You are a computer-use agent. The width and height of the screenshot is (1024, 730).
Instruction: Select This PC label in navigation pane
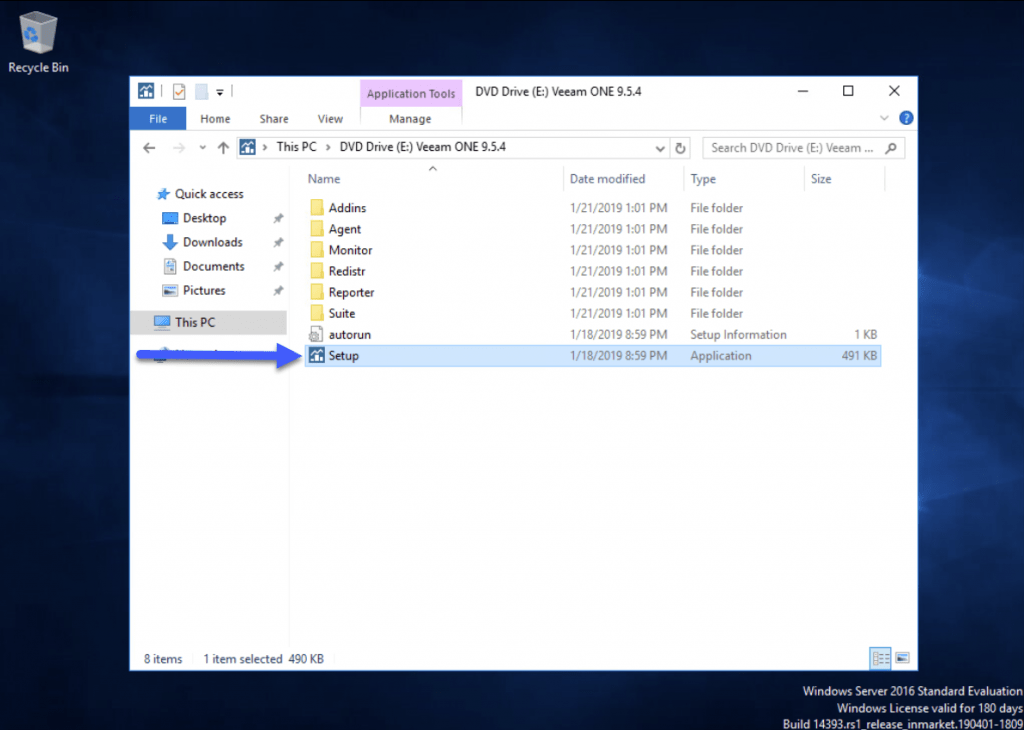[x=195, y=322]
